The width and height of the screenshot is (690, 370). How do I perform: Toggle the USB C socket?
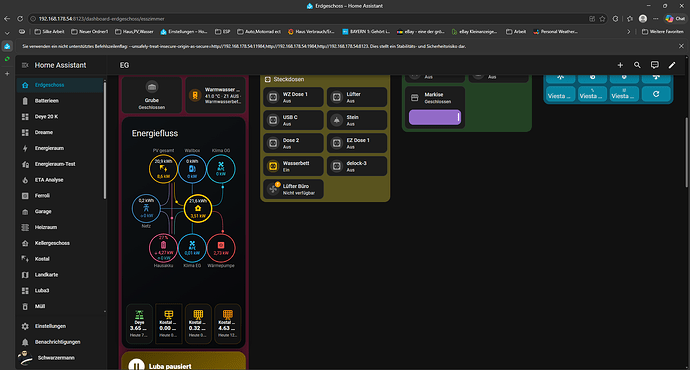coord(294,120)
